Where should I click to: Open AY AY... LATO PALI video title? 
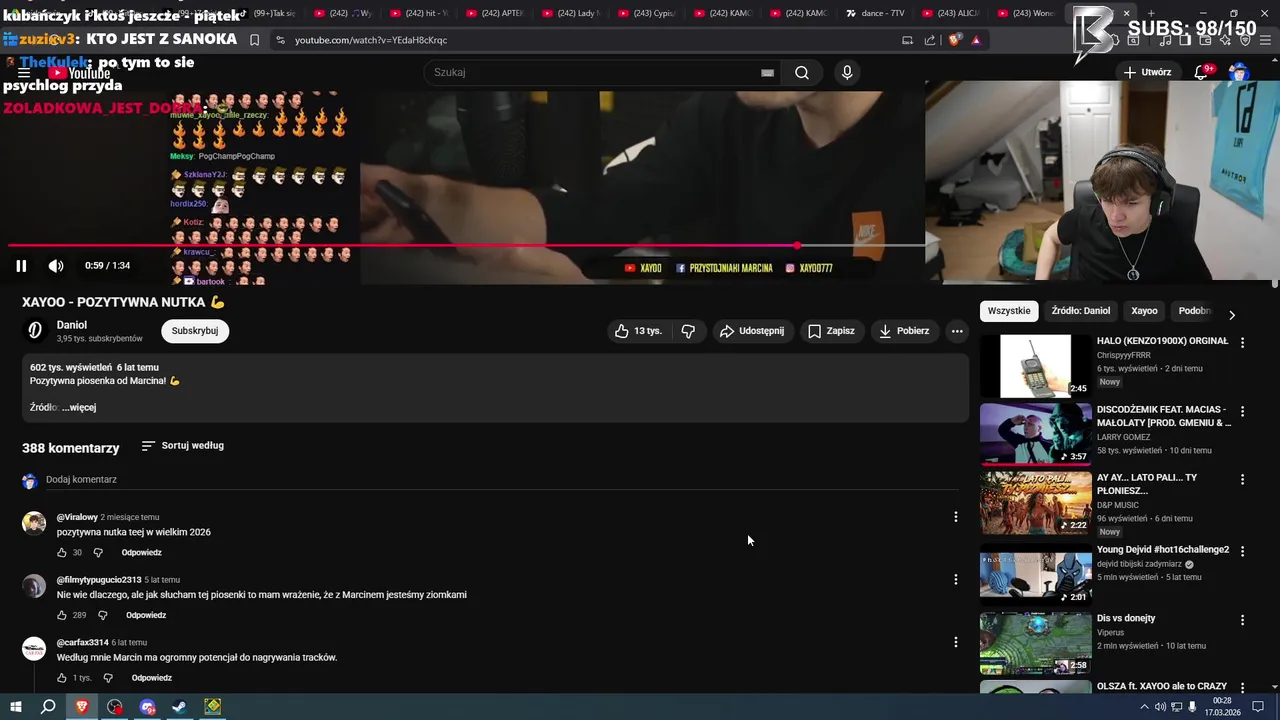point(1147,484)
